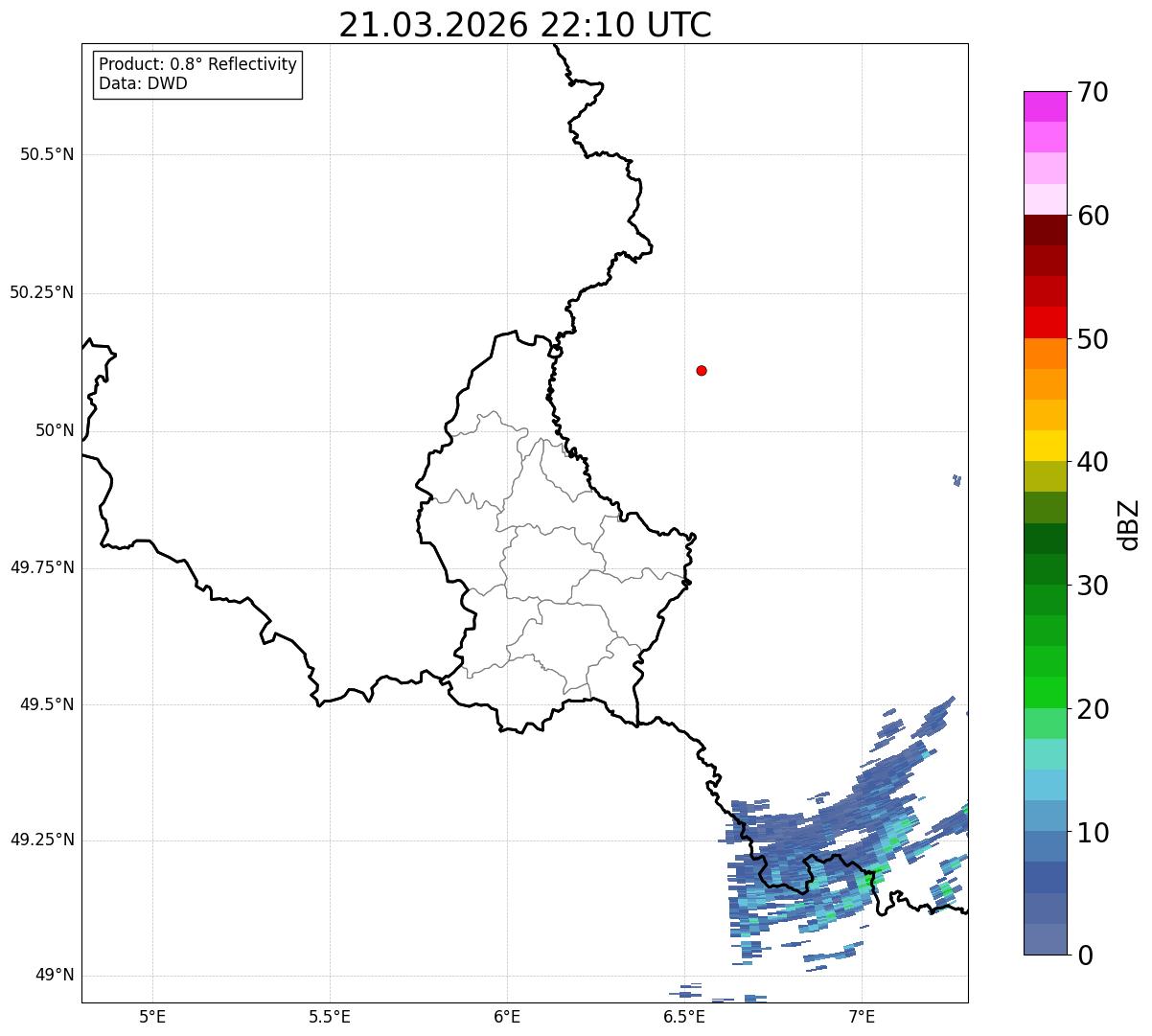Click the 50.5°N latitude label
The width and height of the screenshot is (1152, 1036).
[x=47, y=154]
